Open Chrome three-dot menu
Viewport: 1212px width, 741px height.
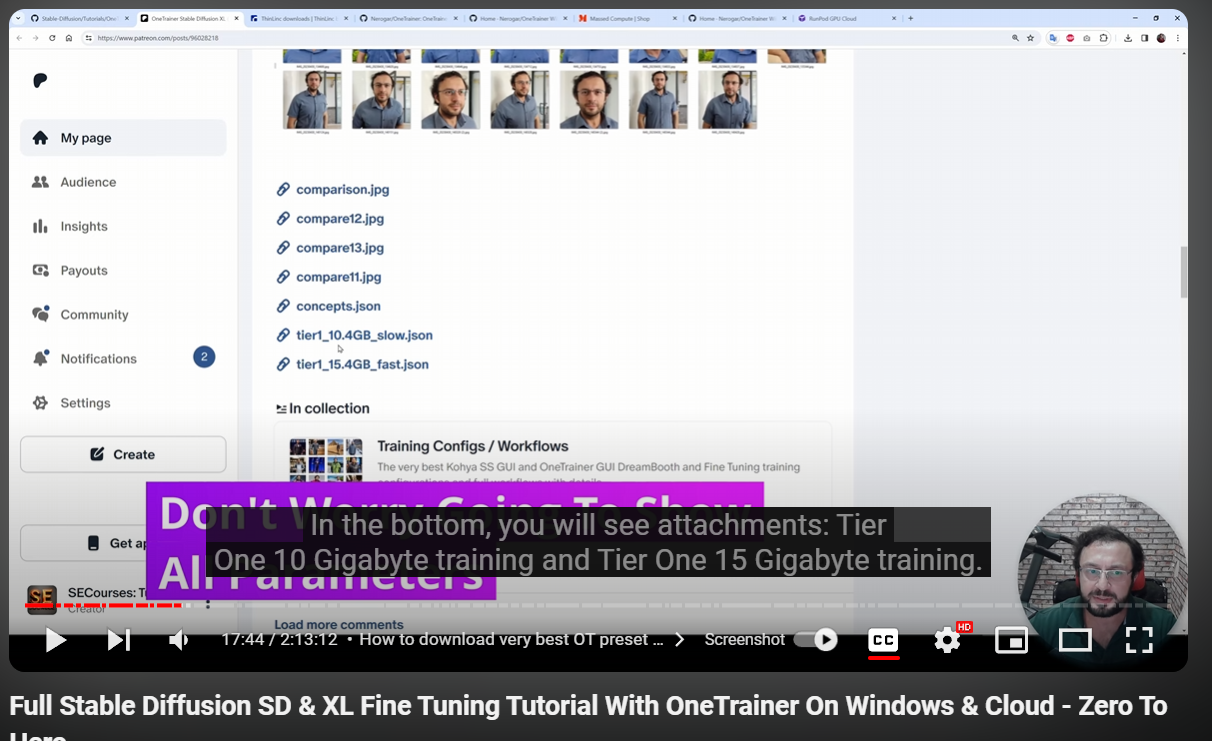(1177, 38)
